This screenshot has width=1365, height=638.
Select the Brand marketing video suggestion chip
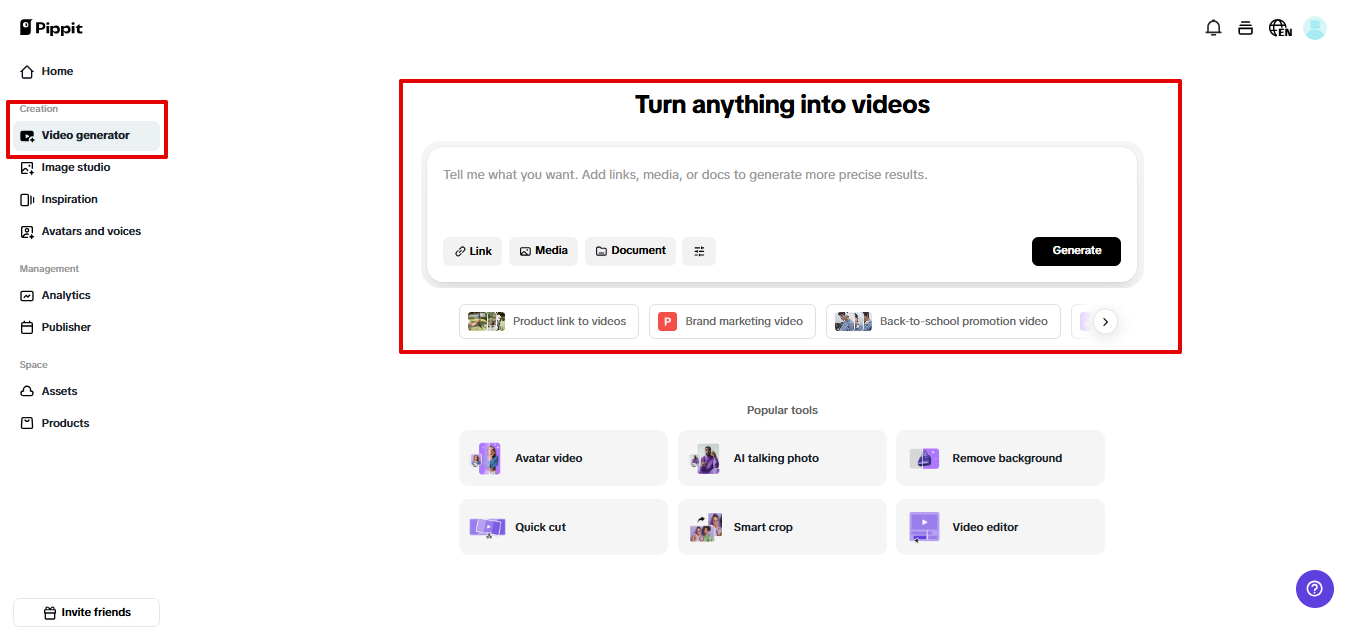[x=732, y=321]
